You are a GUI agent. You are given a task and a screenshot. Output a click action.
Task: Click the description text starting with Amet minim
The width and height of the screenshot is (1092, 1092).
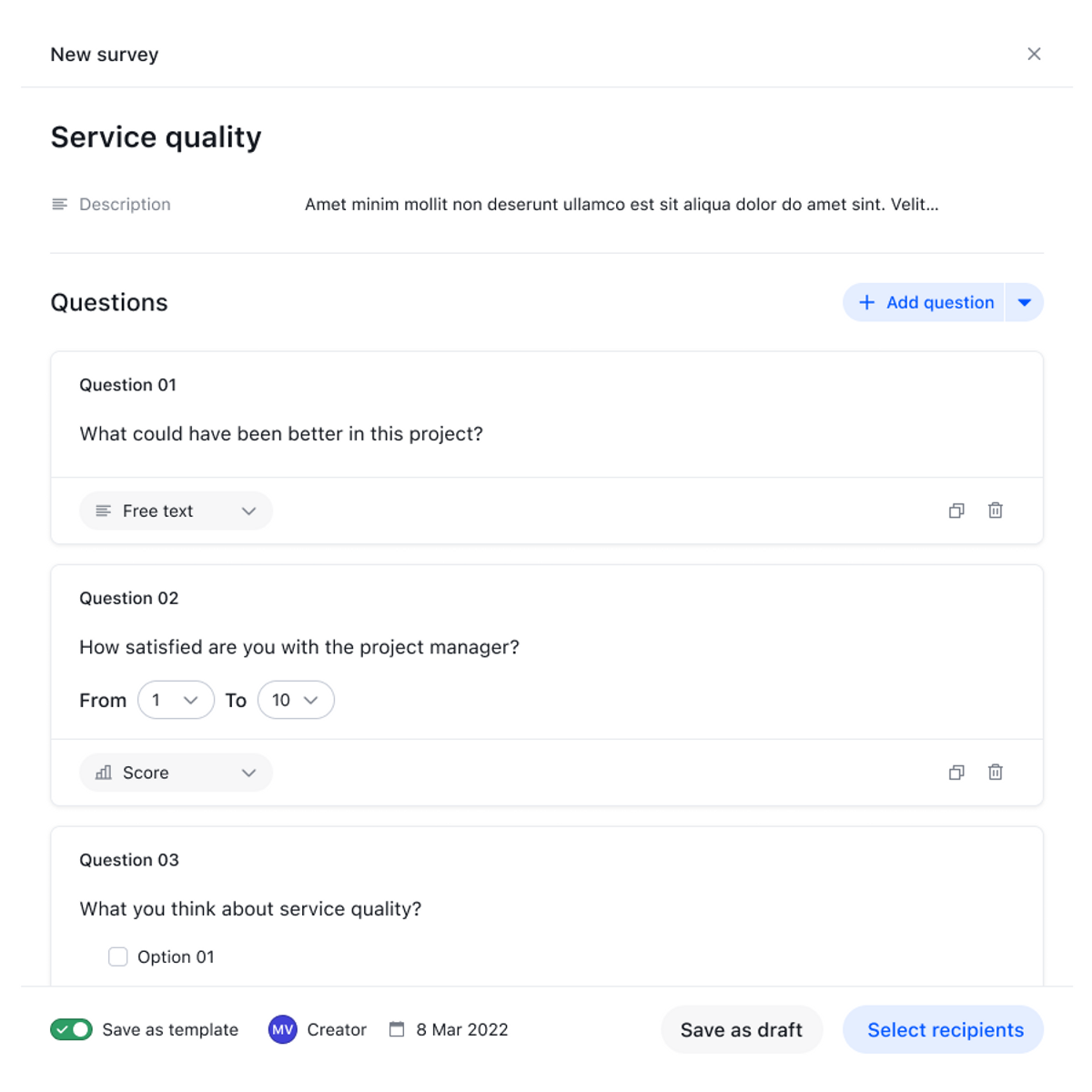622,205
